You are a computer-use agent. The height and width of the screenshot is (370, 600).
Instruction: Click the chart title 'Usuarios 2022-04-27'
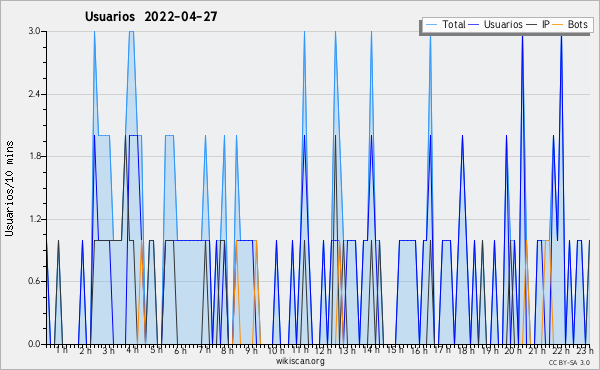tap(151, 16)
